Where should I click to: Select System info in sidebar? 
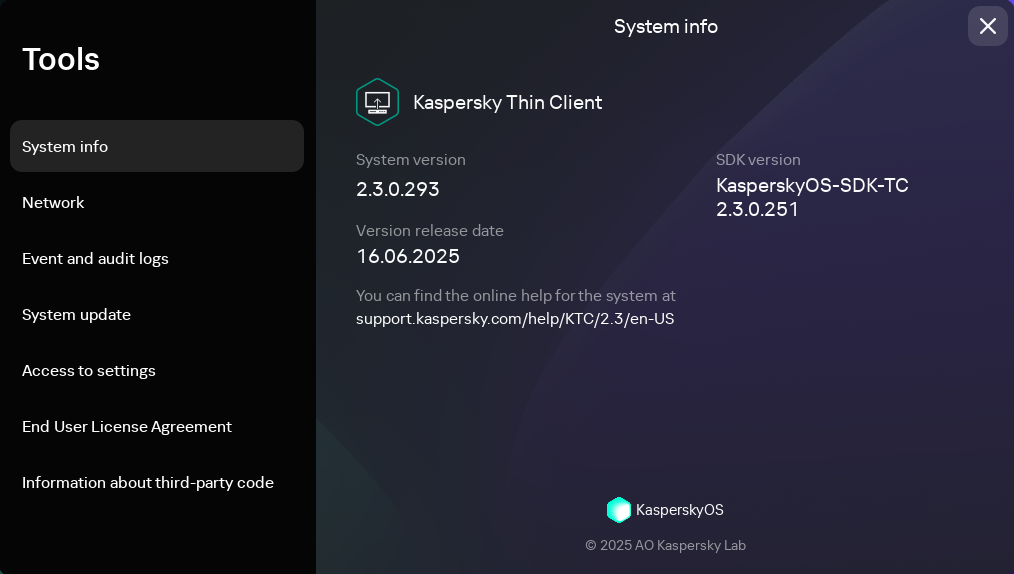click(157, 146)
